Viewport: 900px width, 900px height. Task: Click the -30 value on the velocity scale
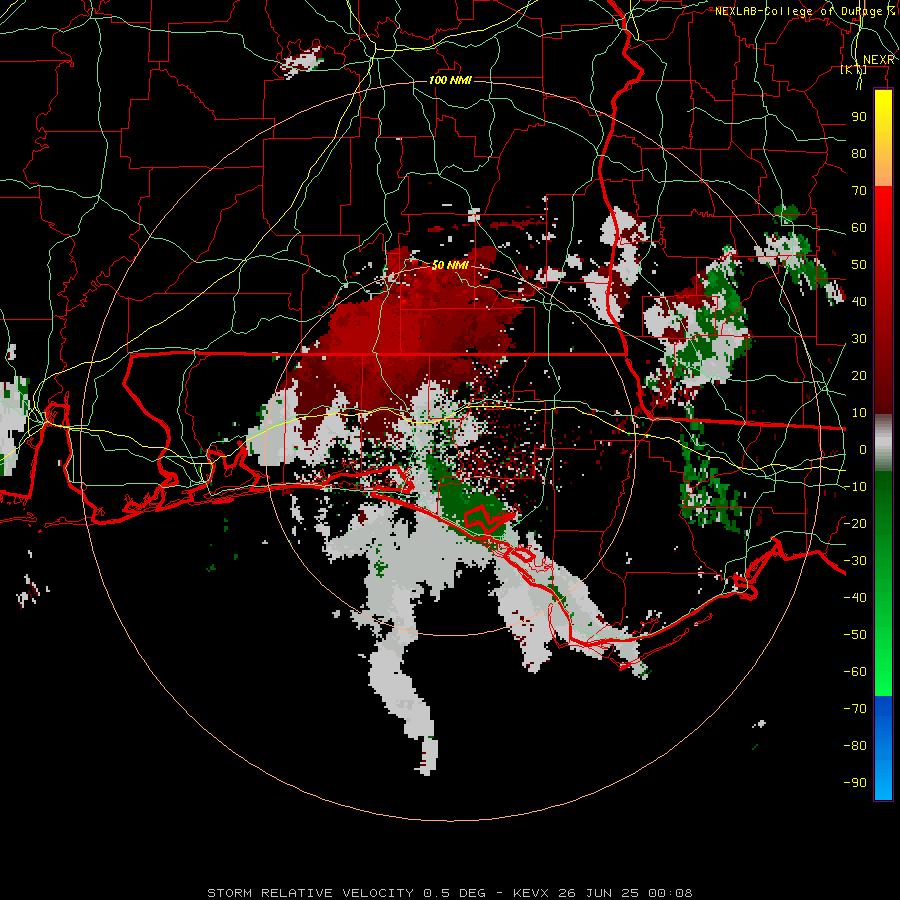pyautogui.click(x=855, y=561)
